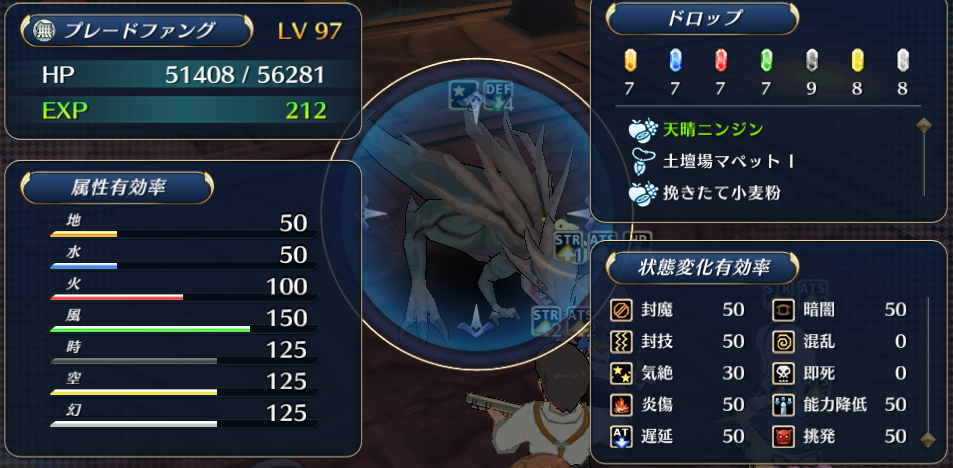The height and width of the screenshot is (468, 953).
Task: Click the drop list scrollbar handle
Action: pos(924,125)
